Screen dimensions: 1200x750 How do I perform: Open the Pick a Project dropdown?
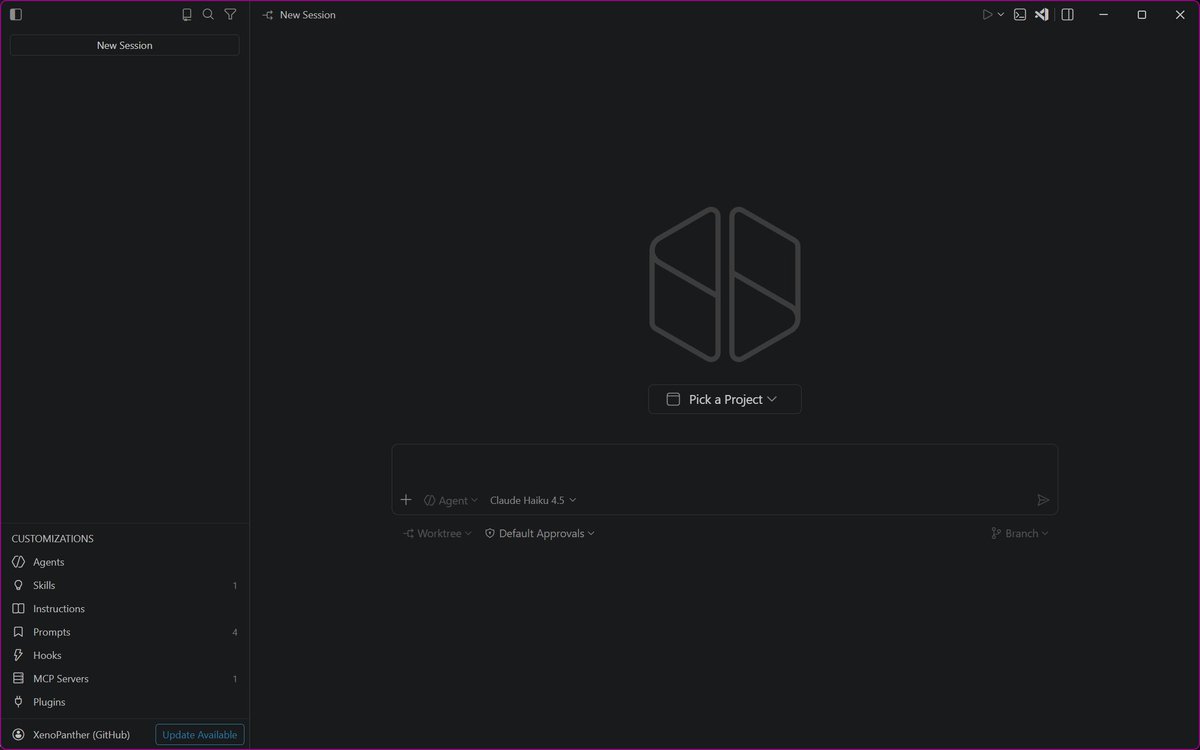(725, 399)
